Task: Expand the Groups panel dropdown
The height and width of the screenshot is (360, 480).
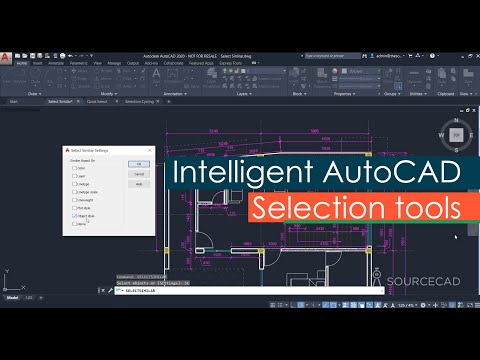Action: click(x=391, y=94)
